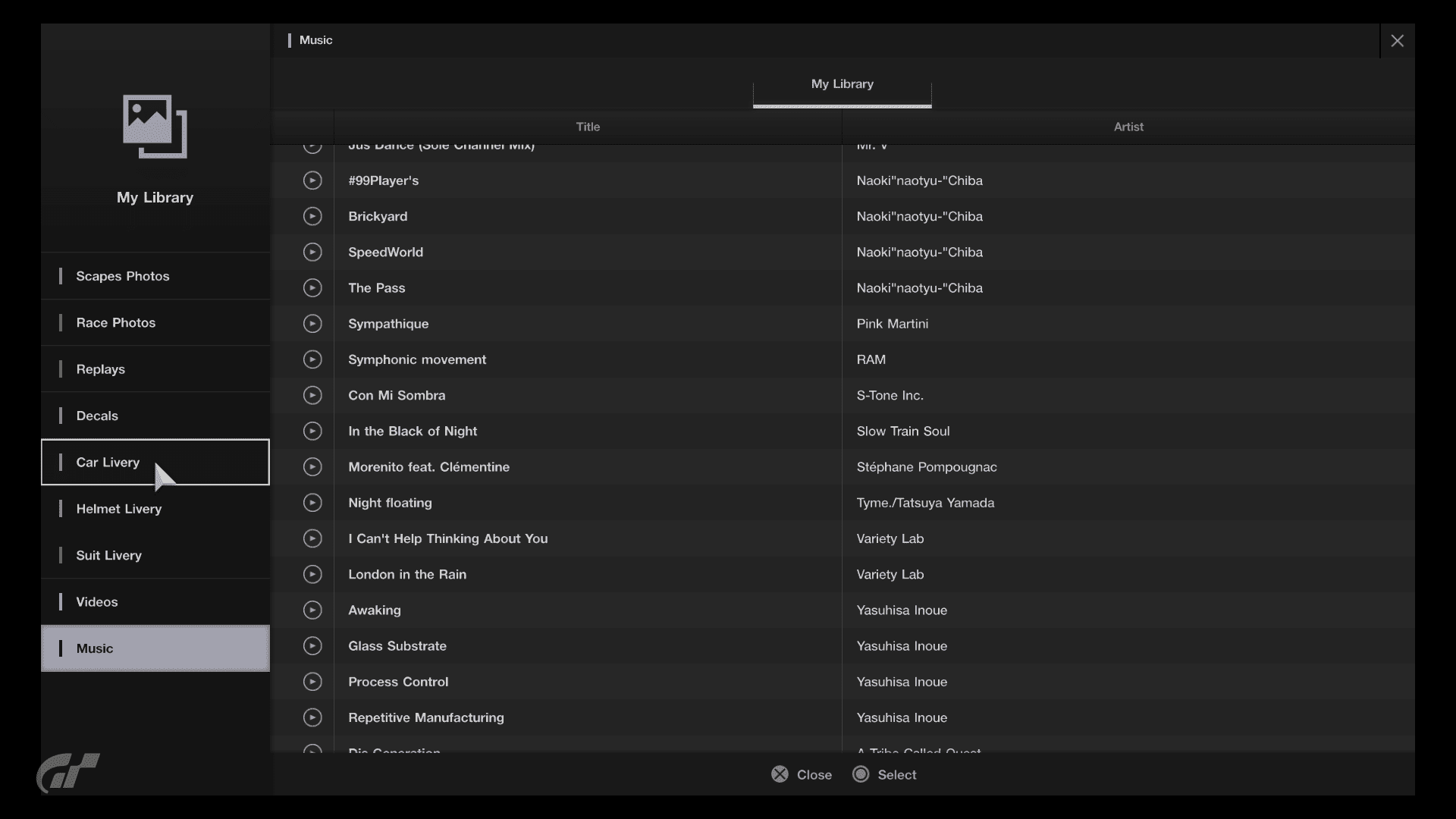Play I Can't Help Thinking About You
This screenshot has width=1456, height=819.
pos(312,538)
